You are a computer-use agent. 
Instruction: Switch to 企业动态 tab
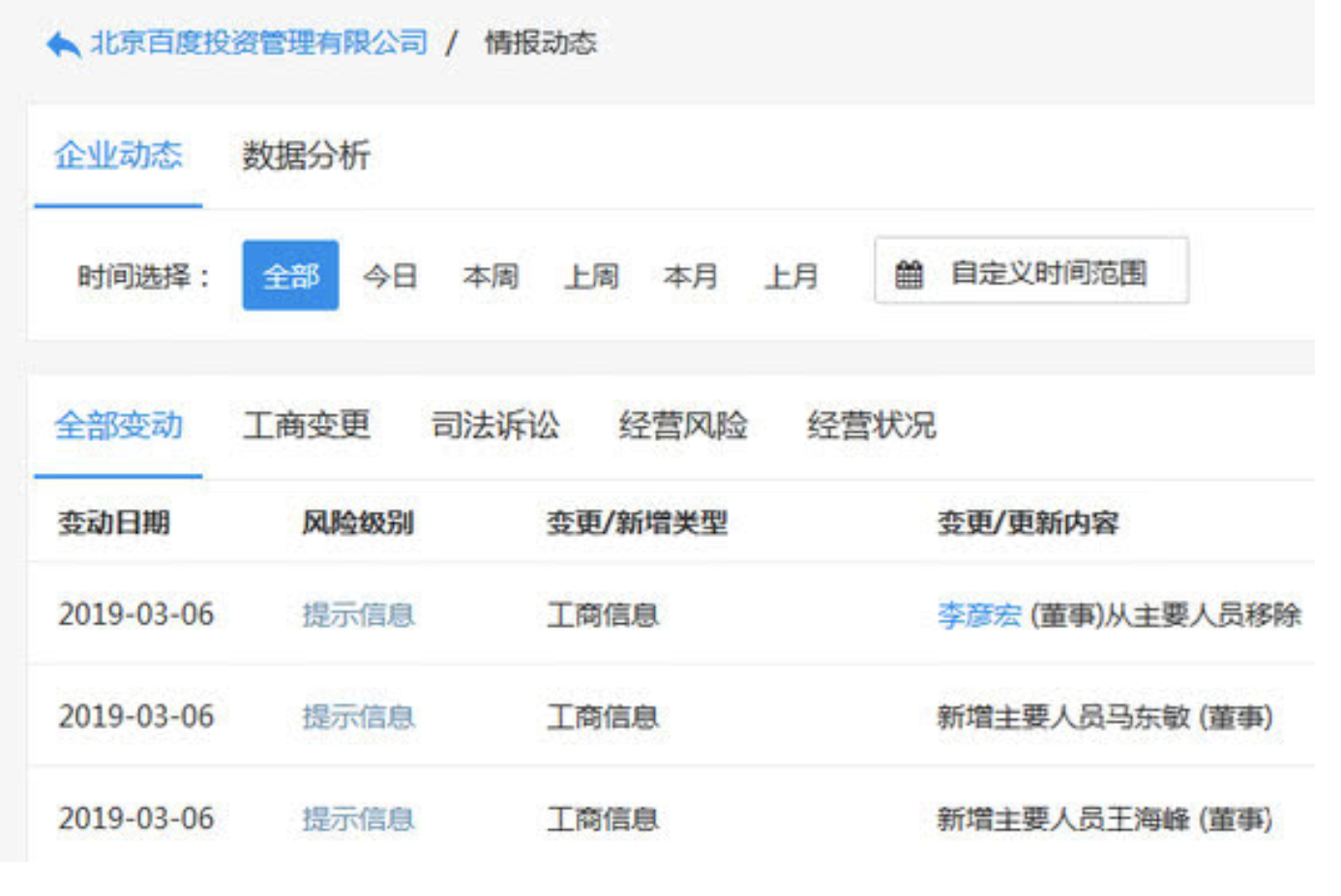point(118,156)
